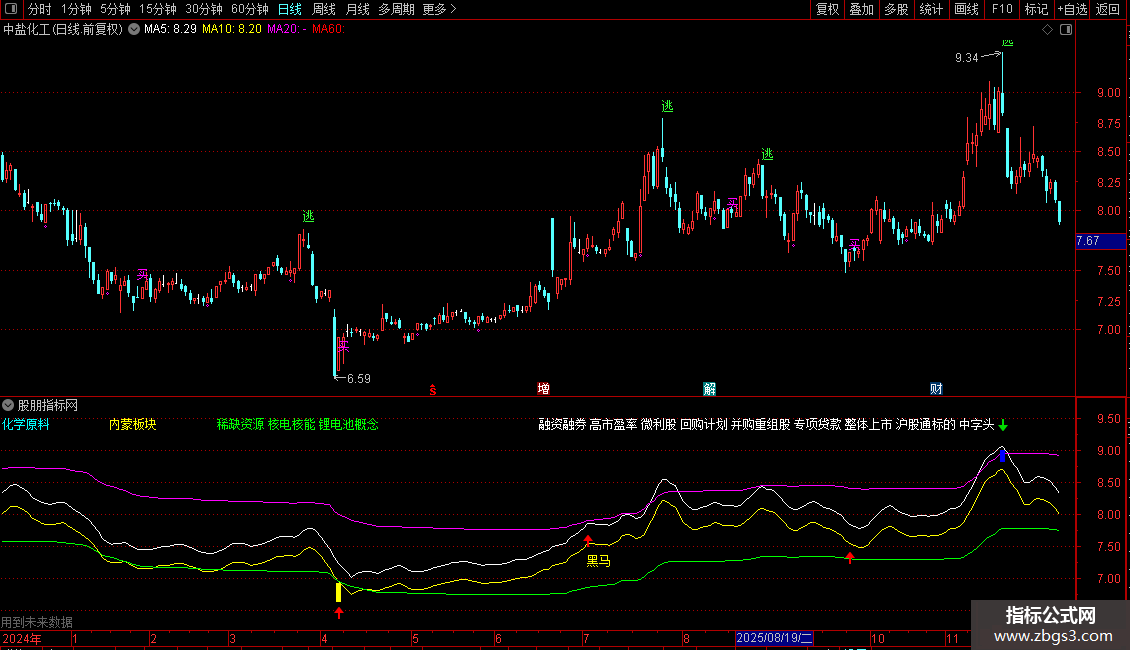This screenshot has height=650, width=1130.
Task: Click the blue bar signal at indicator peak
Action: pyautogui.click(x=1003, y=456)
